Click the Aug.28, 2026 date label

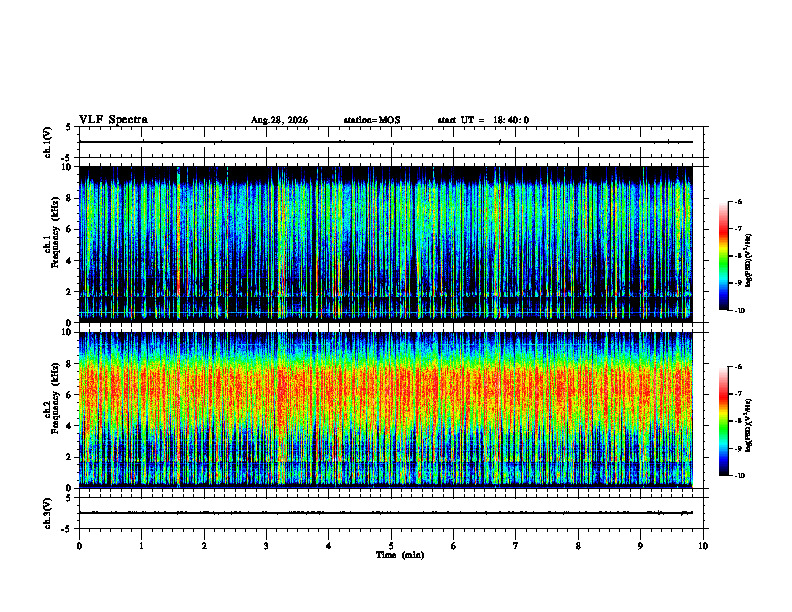click(279, 120)
